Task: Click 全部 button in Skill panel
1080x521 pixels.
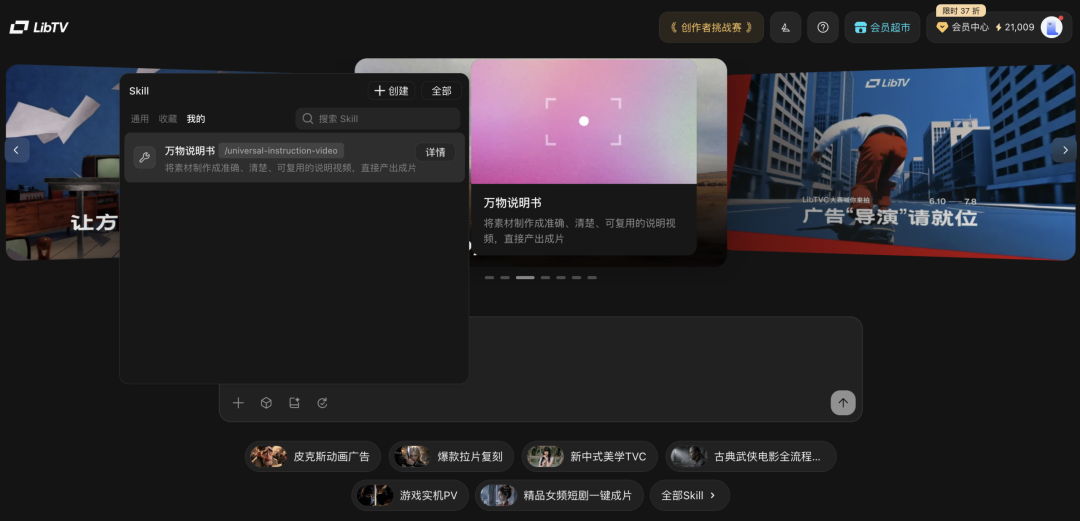Action: (442, 91)
